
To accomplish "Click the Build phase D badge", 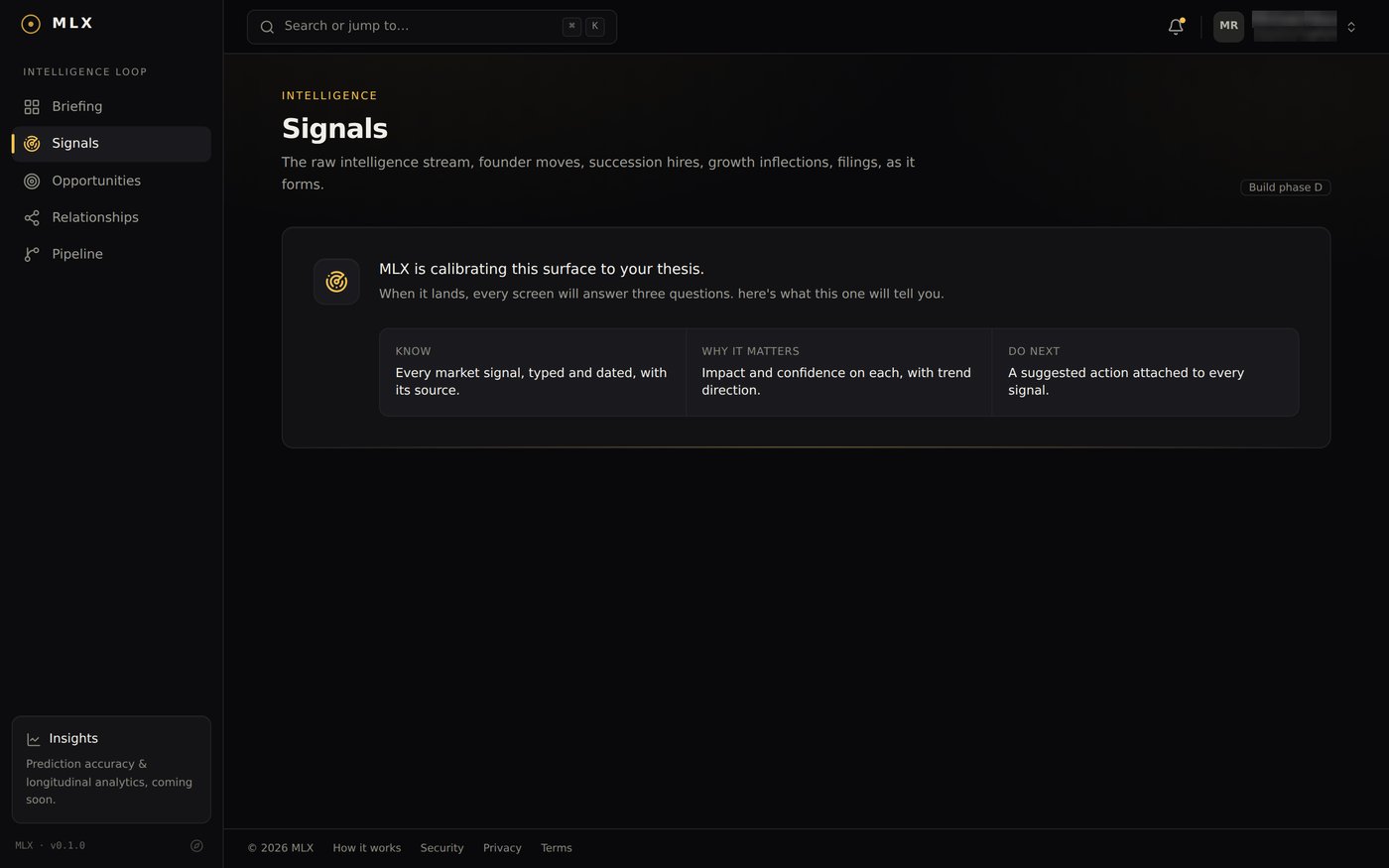I will tap(1285, 187).
